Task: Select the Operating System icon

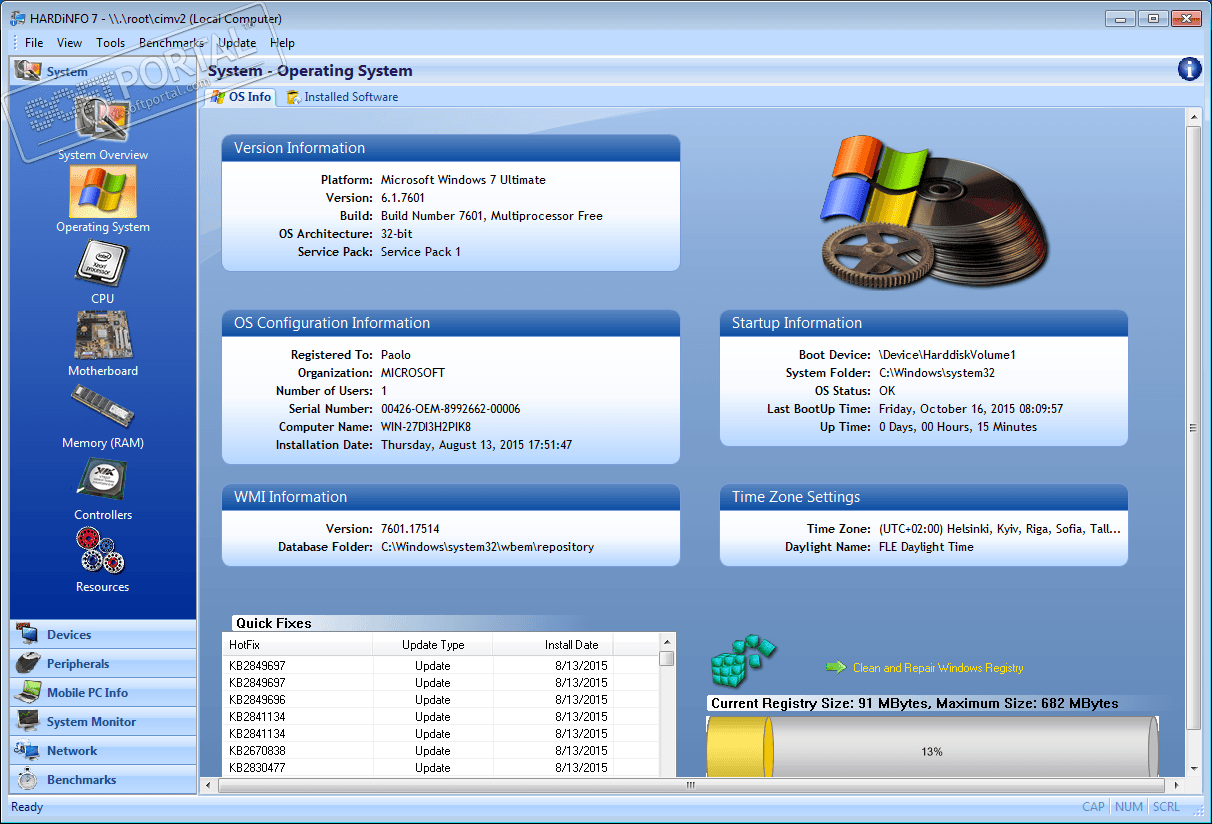Action: pyautogui.click(x=102, y=191)
